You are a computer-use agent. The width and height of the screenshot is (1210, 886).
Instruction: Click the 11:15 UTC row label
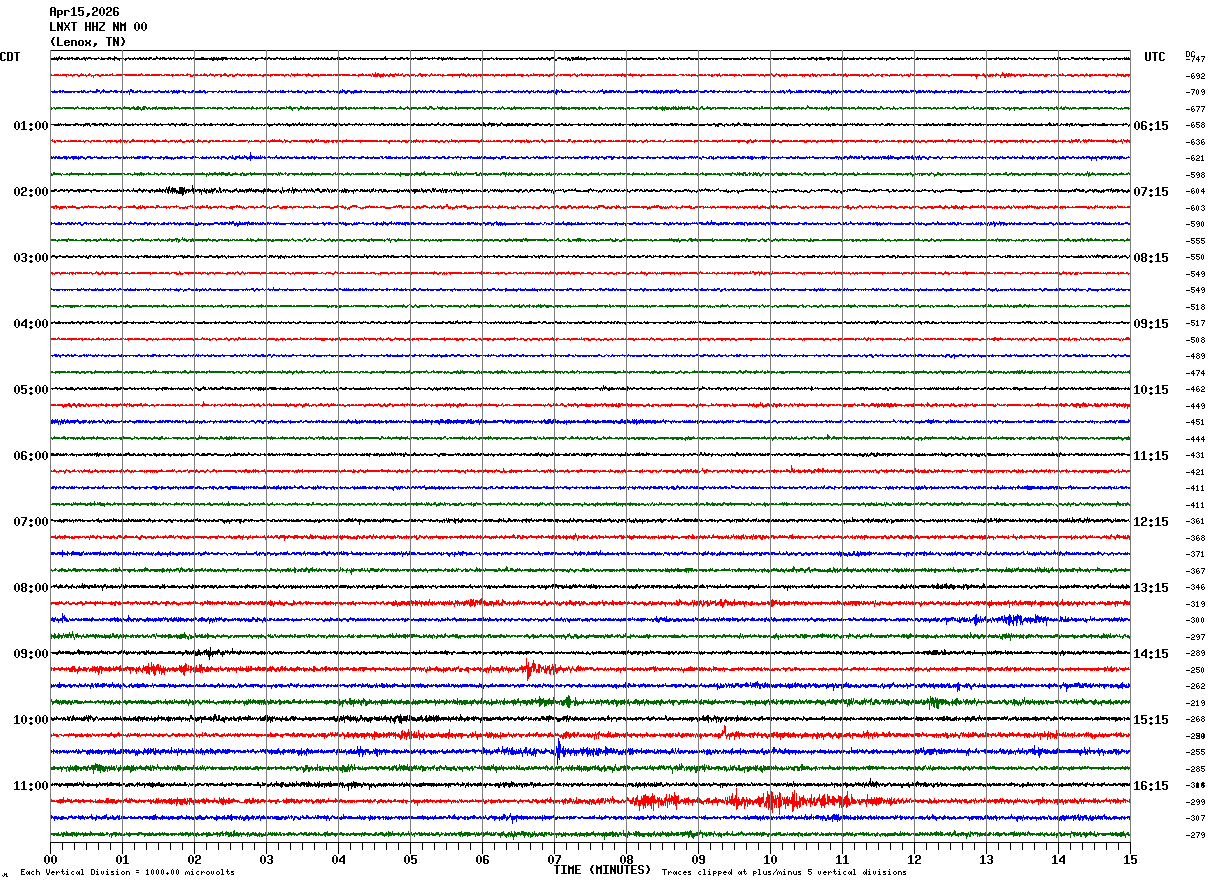[1151, 456]
